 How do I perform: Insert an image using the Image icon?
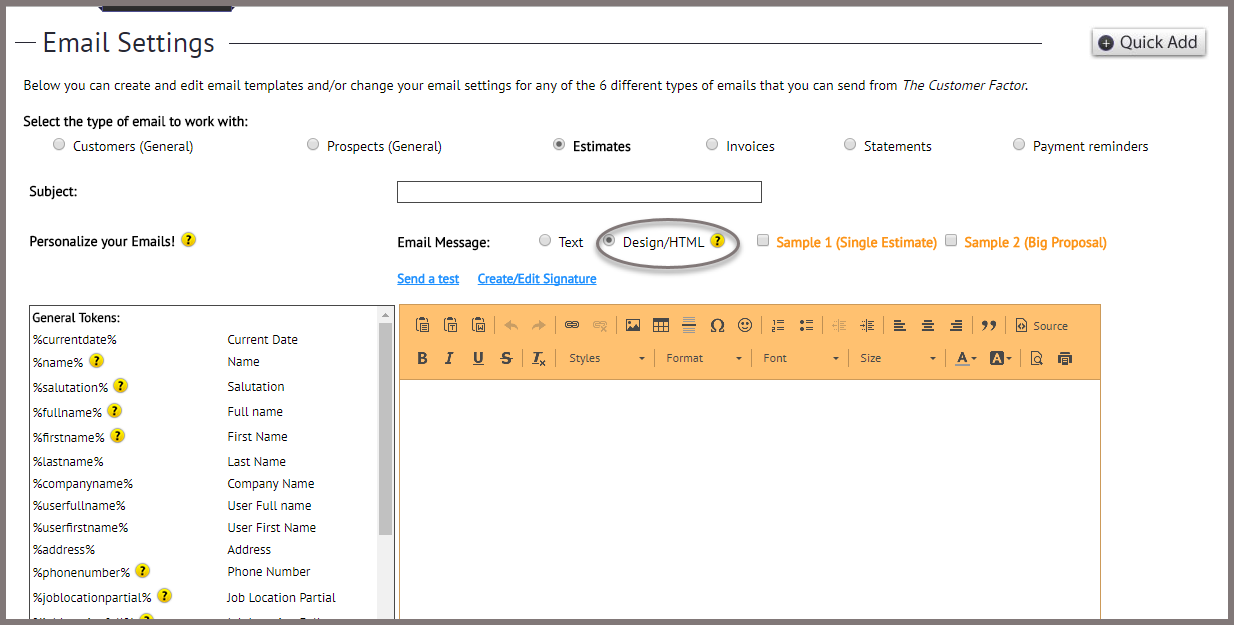633,325
